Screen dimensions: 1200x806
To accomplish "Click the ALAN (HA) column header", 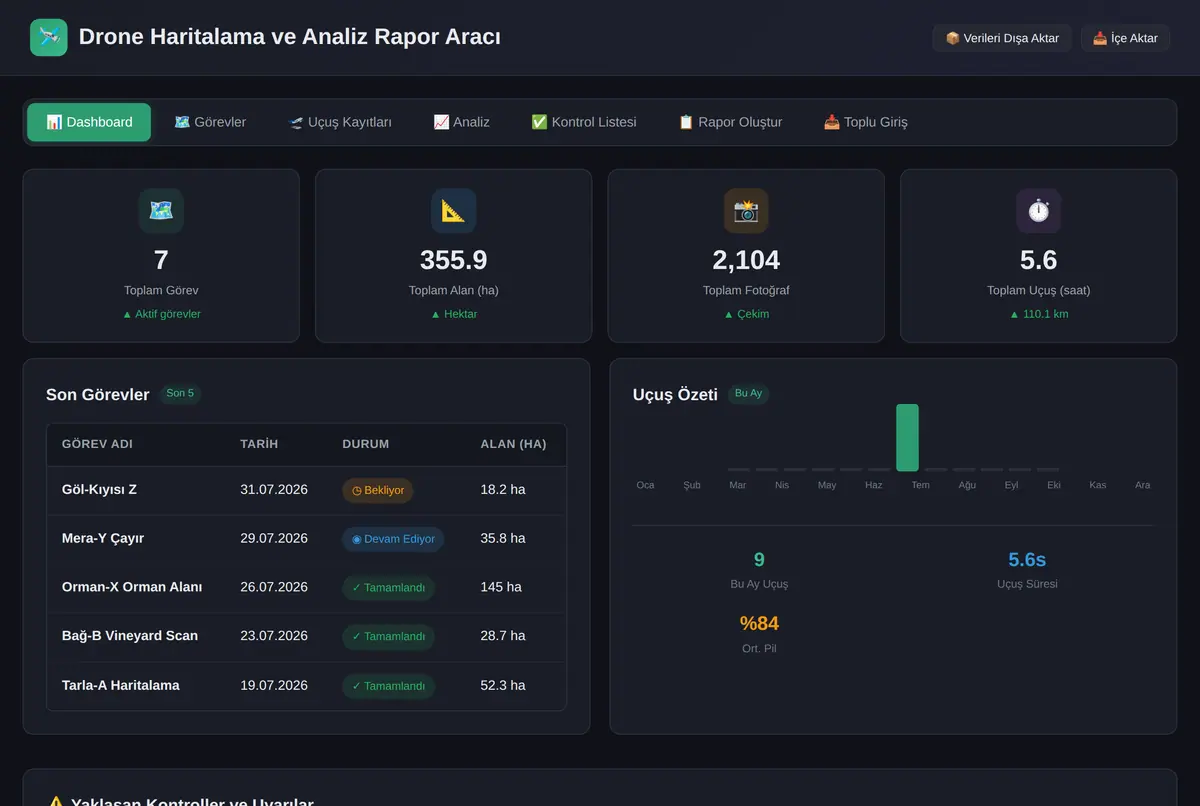I will pos(513,444).
